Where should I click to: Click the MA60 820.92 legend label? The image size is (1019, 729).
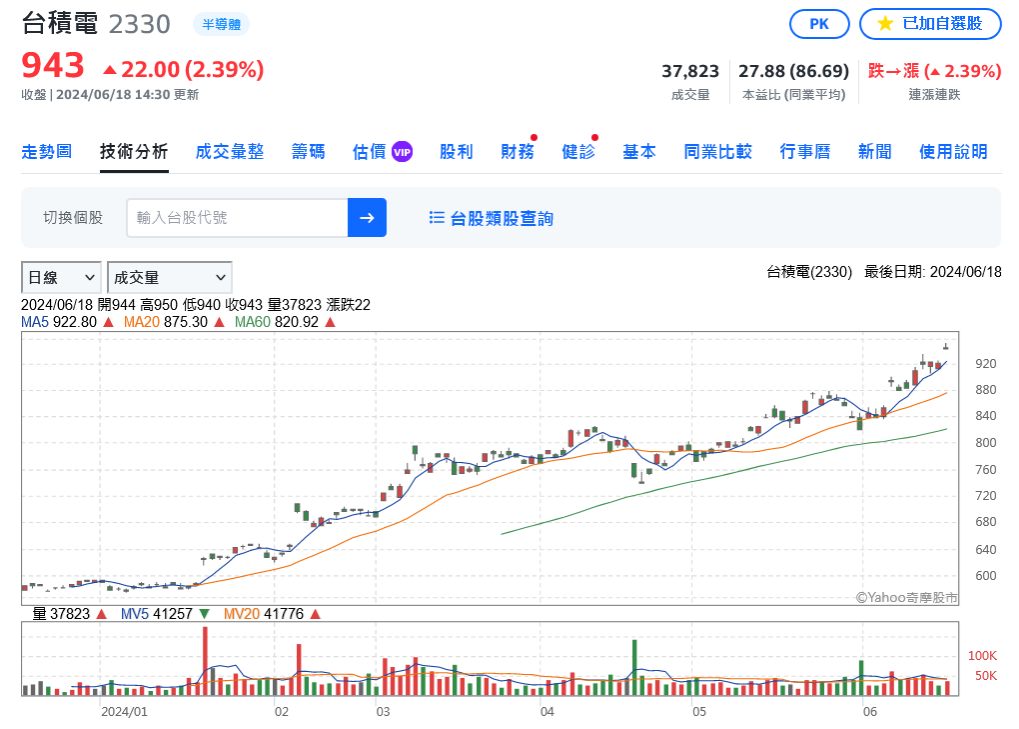(x=285, y=322)
